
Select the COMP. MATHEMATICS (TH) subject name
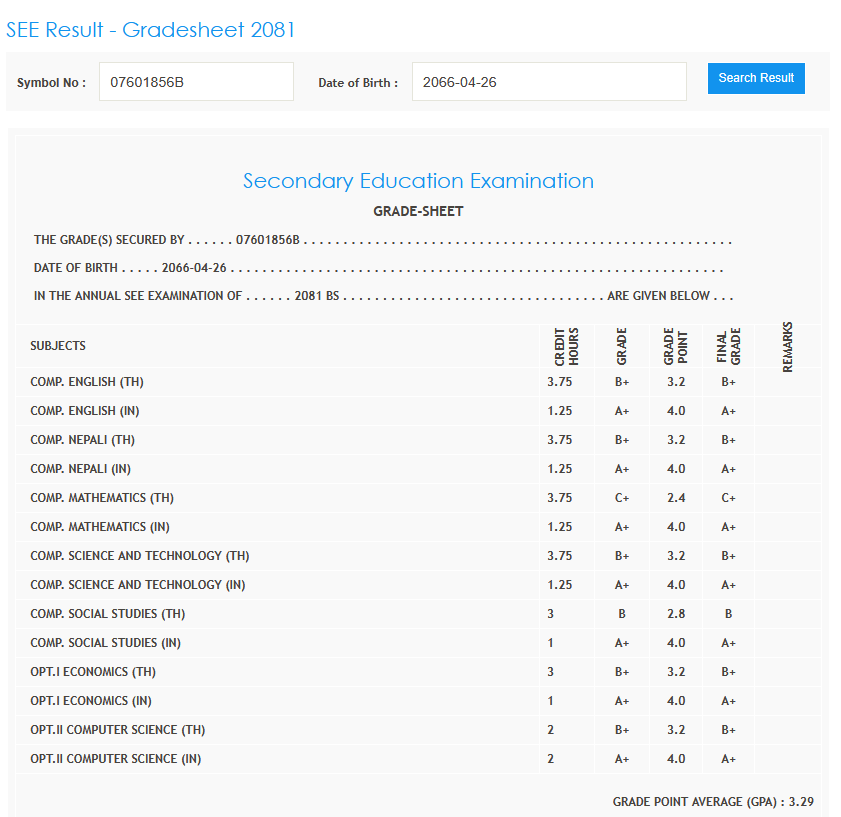pyautogui.click(x=103, y=498)
